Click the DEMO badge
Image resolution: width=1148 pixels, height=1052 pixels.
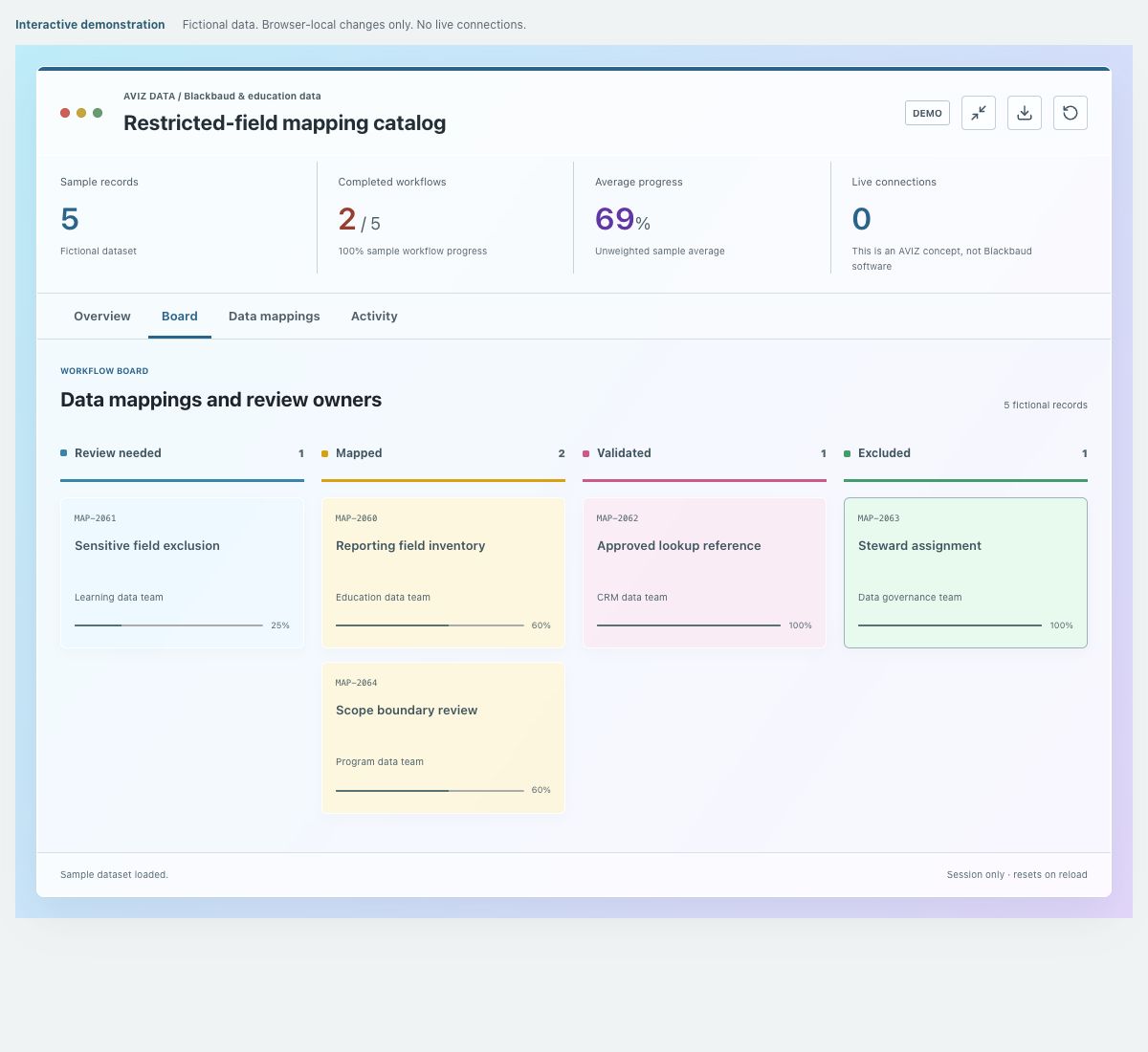click(x=927, y=113)
